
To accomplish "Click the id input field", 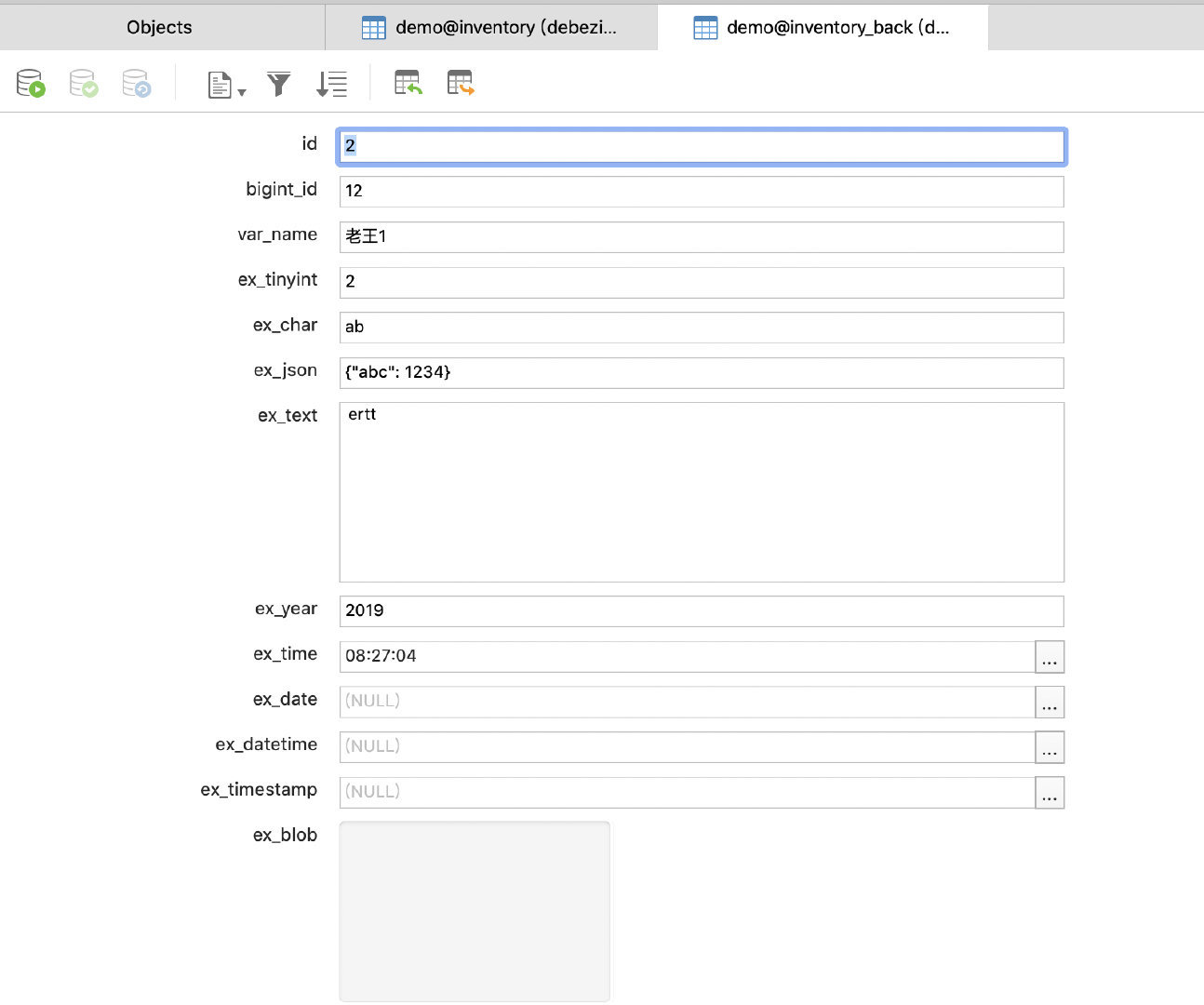I will 702,146.
